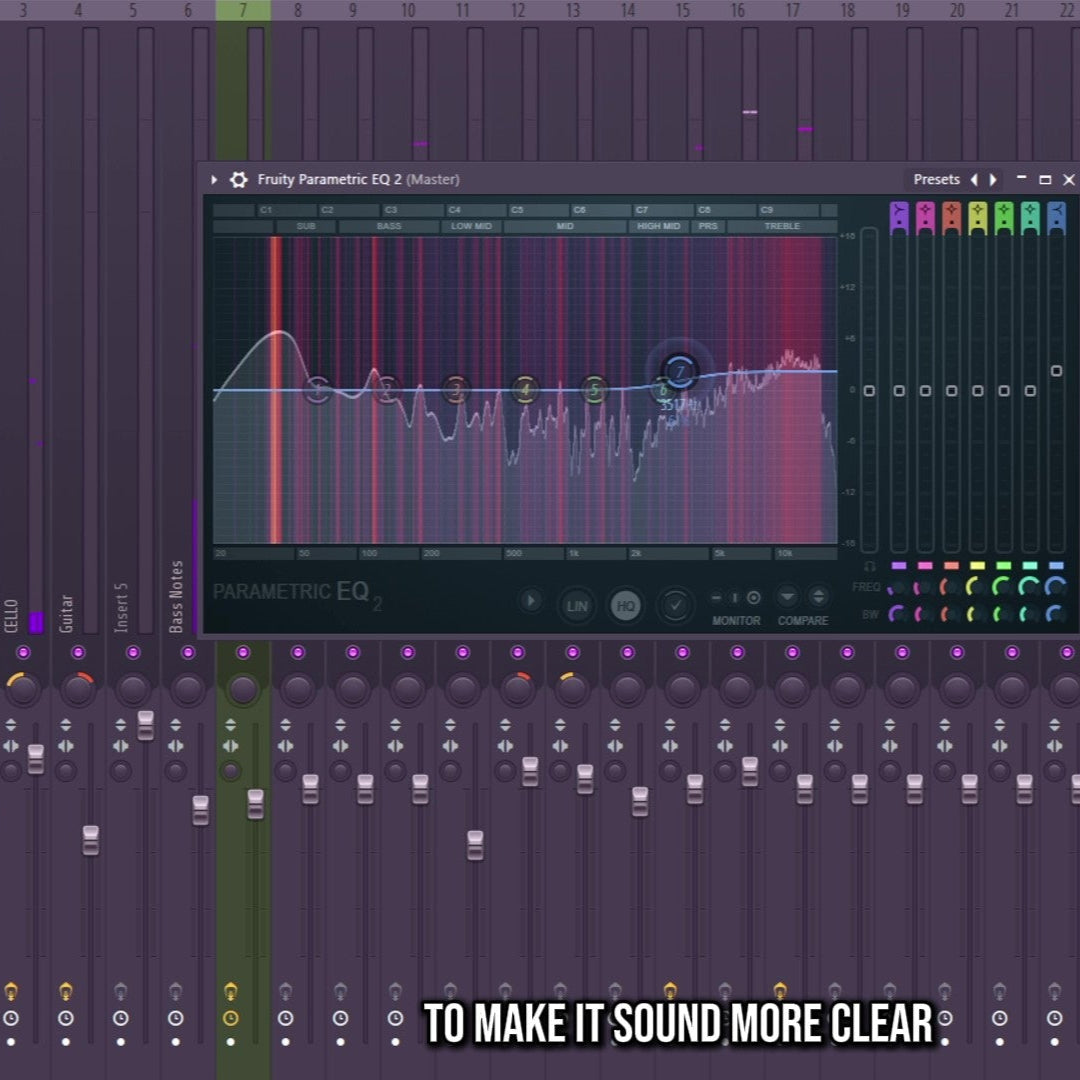Screen dimensions: 1080x1080
Task: Open the Compare dropdown arrow
Action: 788,597
